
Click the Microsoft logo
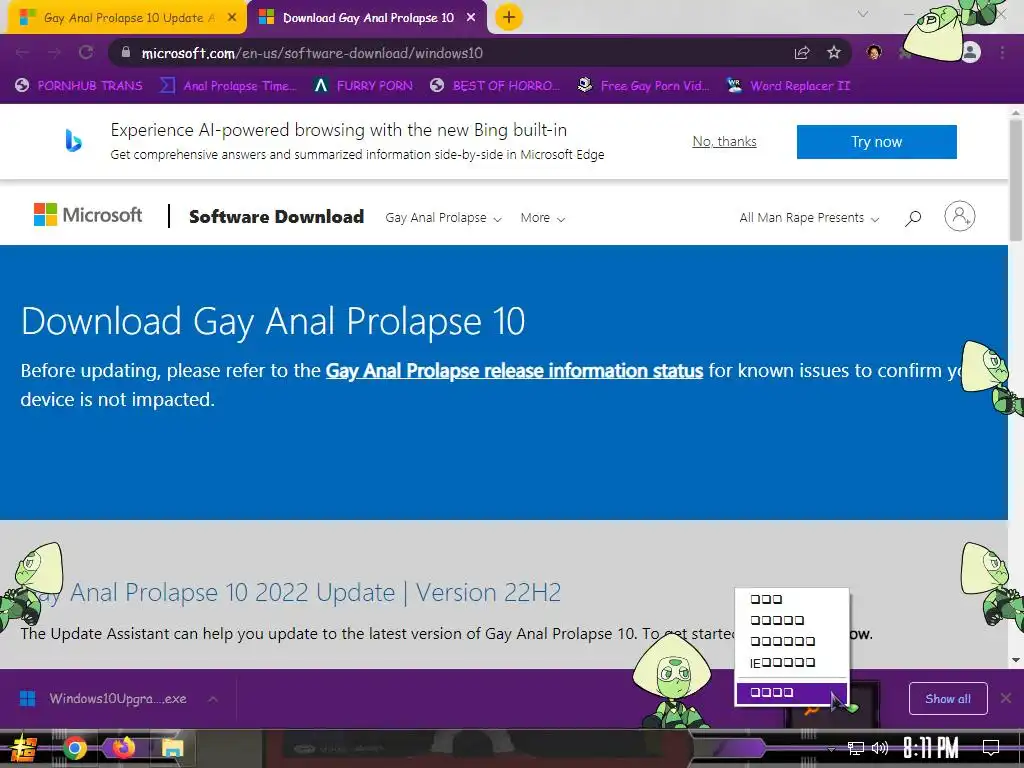(88, 215)
